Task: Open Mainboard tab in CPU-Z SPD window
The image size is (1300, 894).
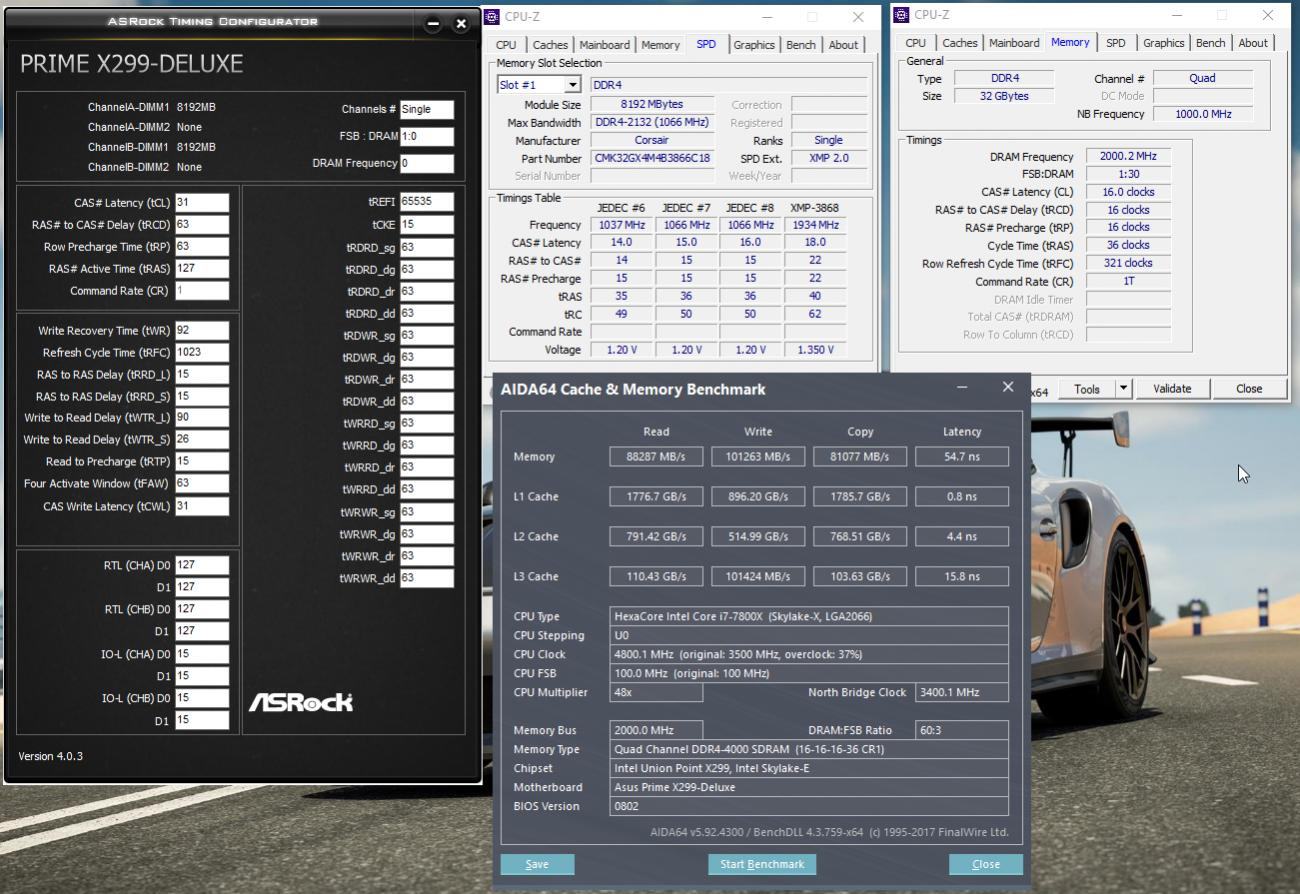Action: 605,45
